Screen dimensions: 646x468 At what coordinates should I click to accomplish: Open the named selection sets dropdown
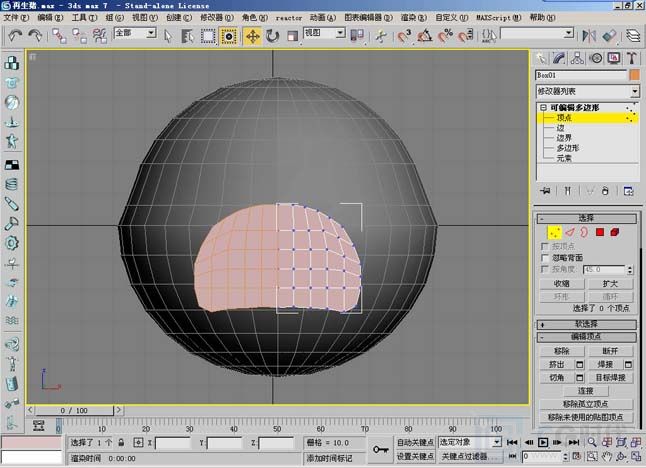[569, 33]
